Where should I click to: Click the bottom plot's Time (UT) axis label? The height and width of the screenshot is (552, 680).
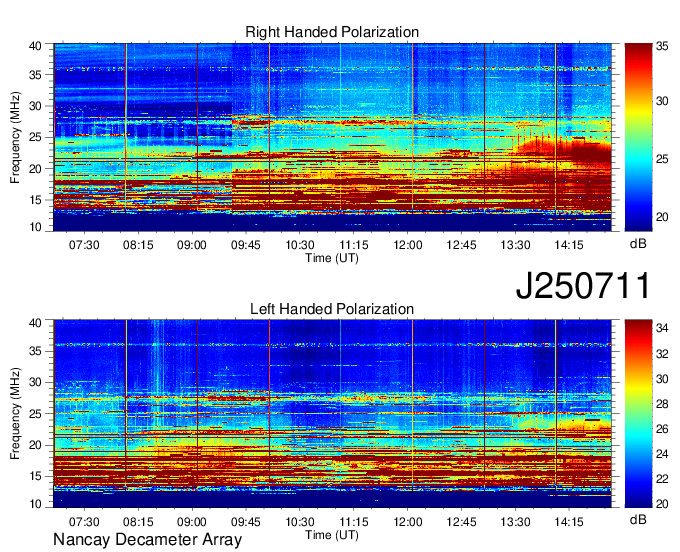332,535
